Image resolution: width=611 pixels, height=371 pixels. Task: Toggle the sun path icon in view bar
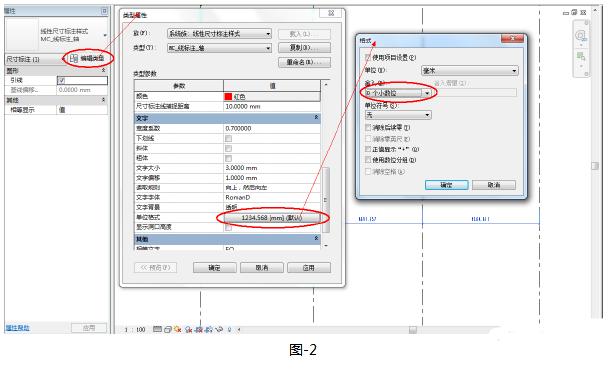[178, 329]
